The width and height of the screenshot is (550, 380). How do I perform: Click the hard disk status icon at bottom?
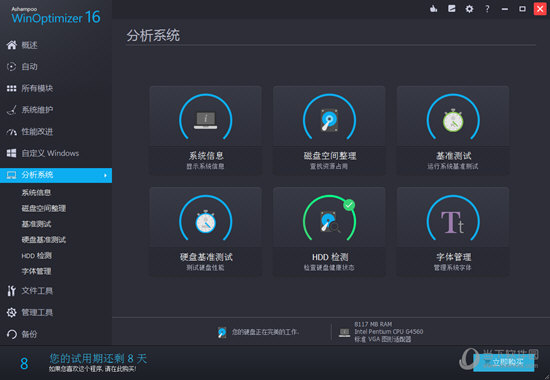tap(222, 332)
